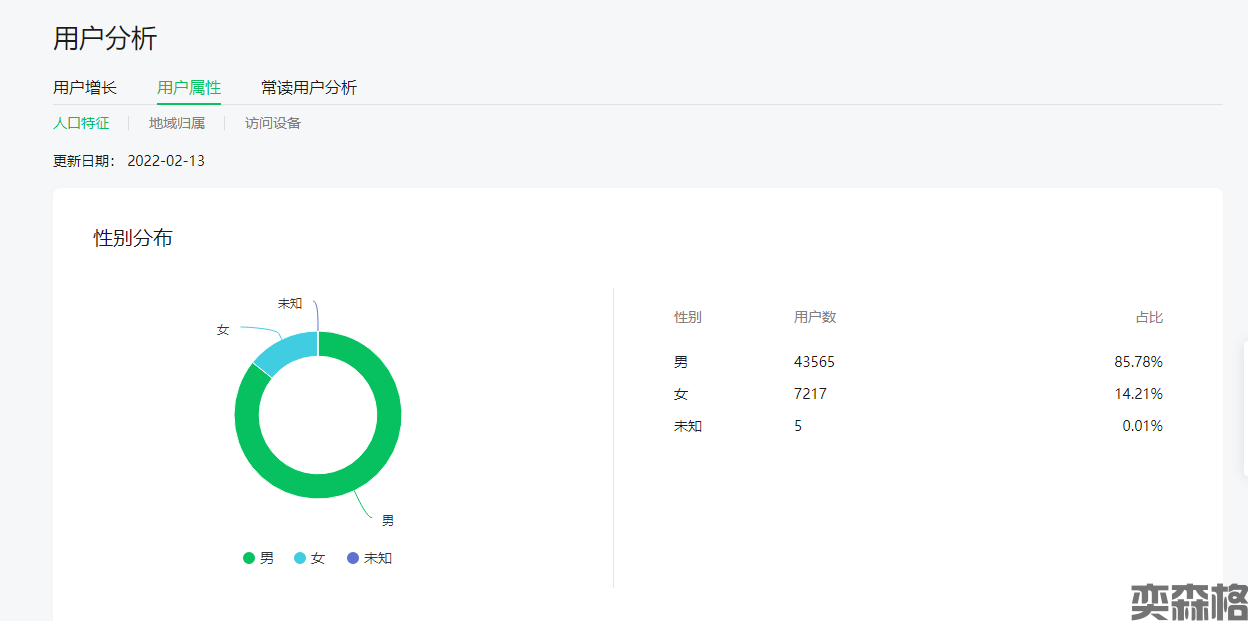Select the 43565 user count cell
Viewport: 1248px width, 621px height.
(814, 362)
